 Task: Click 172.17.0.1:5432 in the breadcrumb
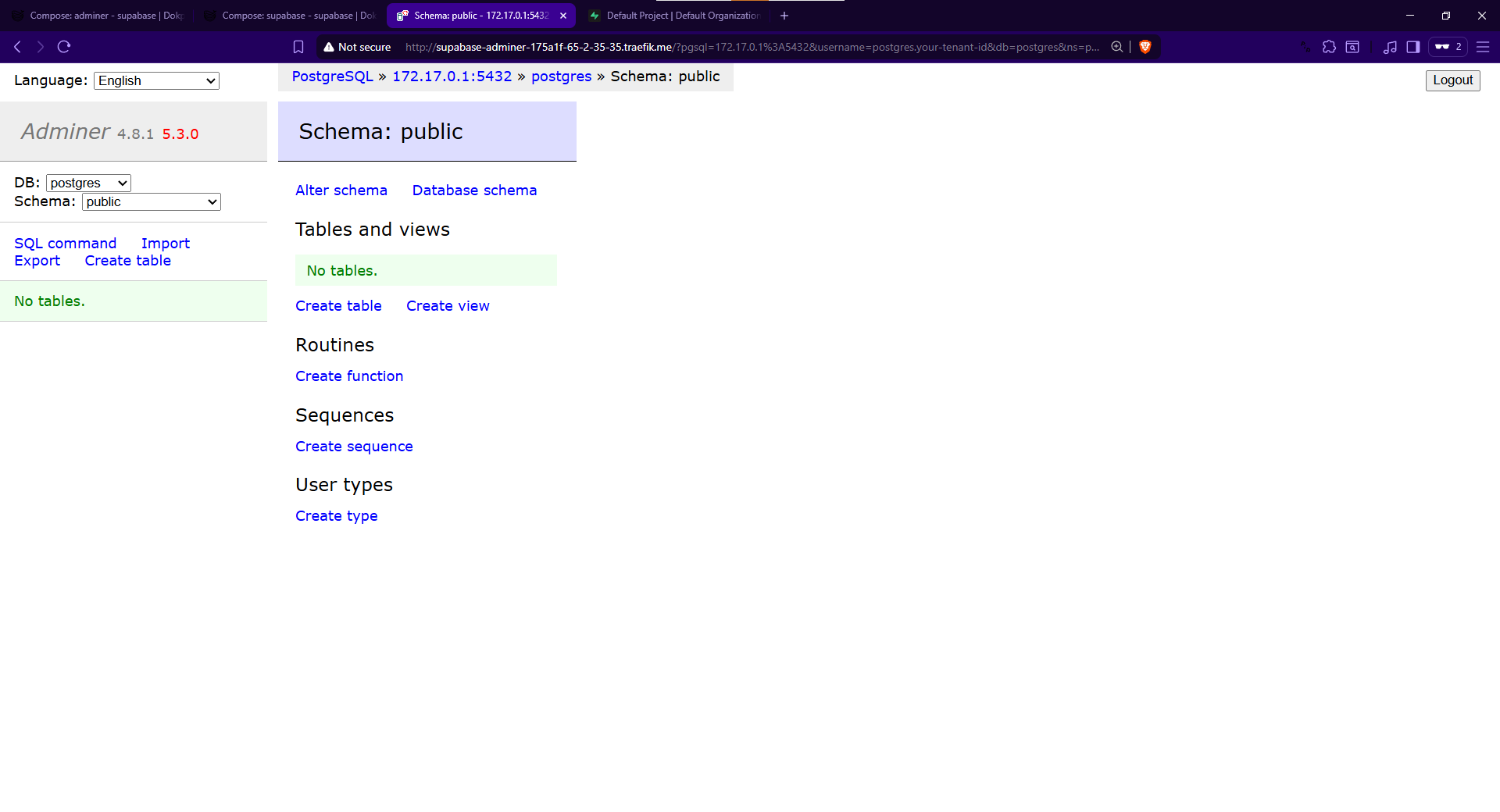(x=452, y=77)
